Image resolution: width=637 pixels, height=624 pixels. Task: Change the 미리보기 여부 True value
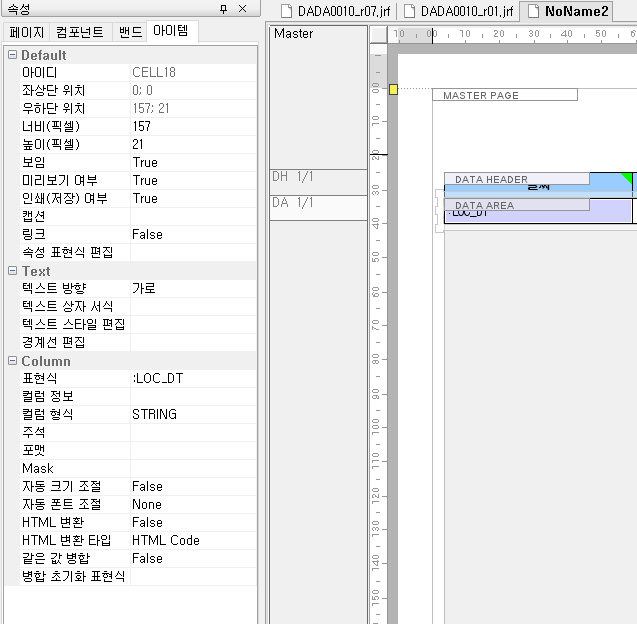pos(193,180)
